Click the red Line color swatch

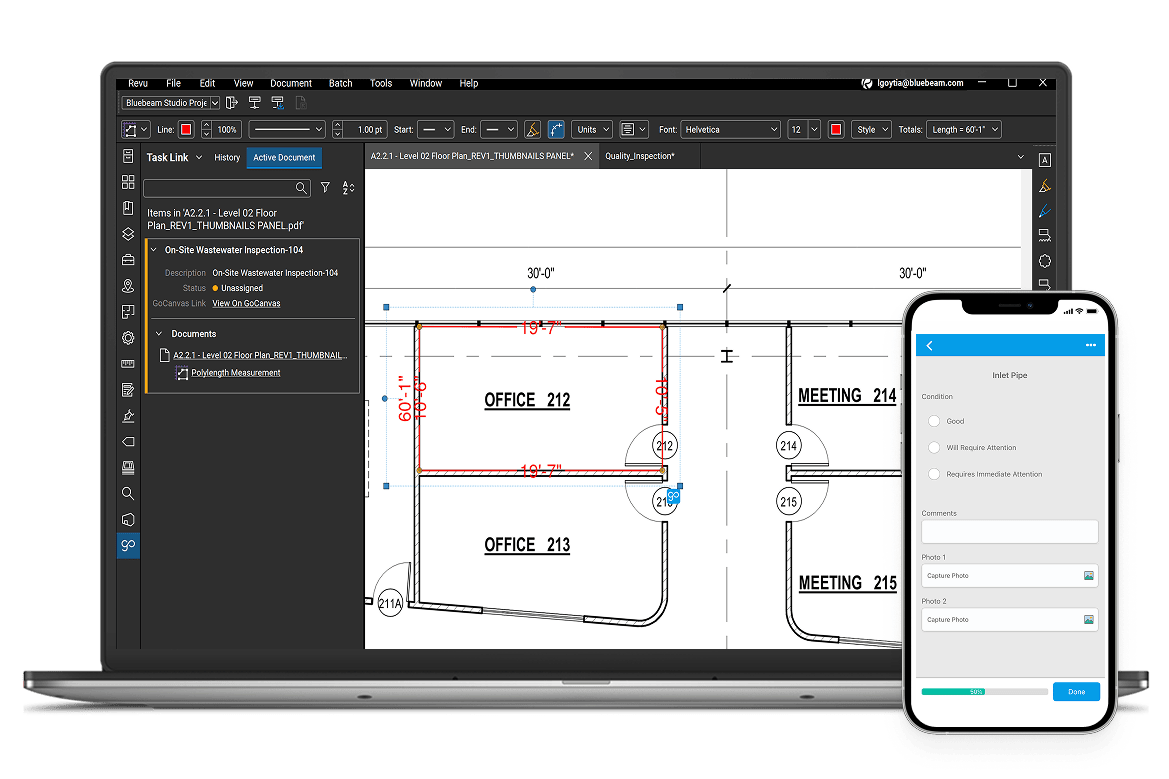(x=186, y=130)
